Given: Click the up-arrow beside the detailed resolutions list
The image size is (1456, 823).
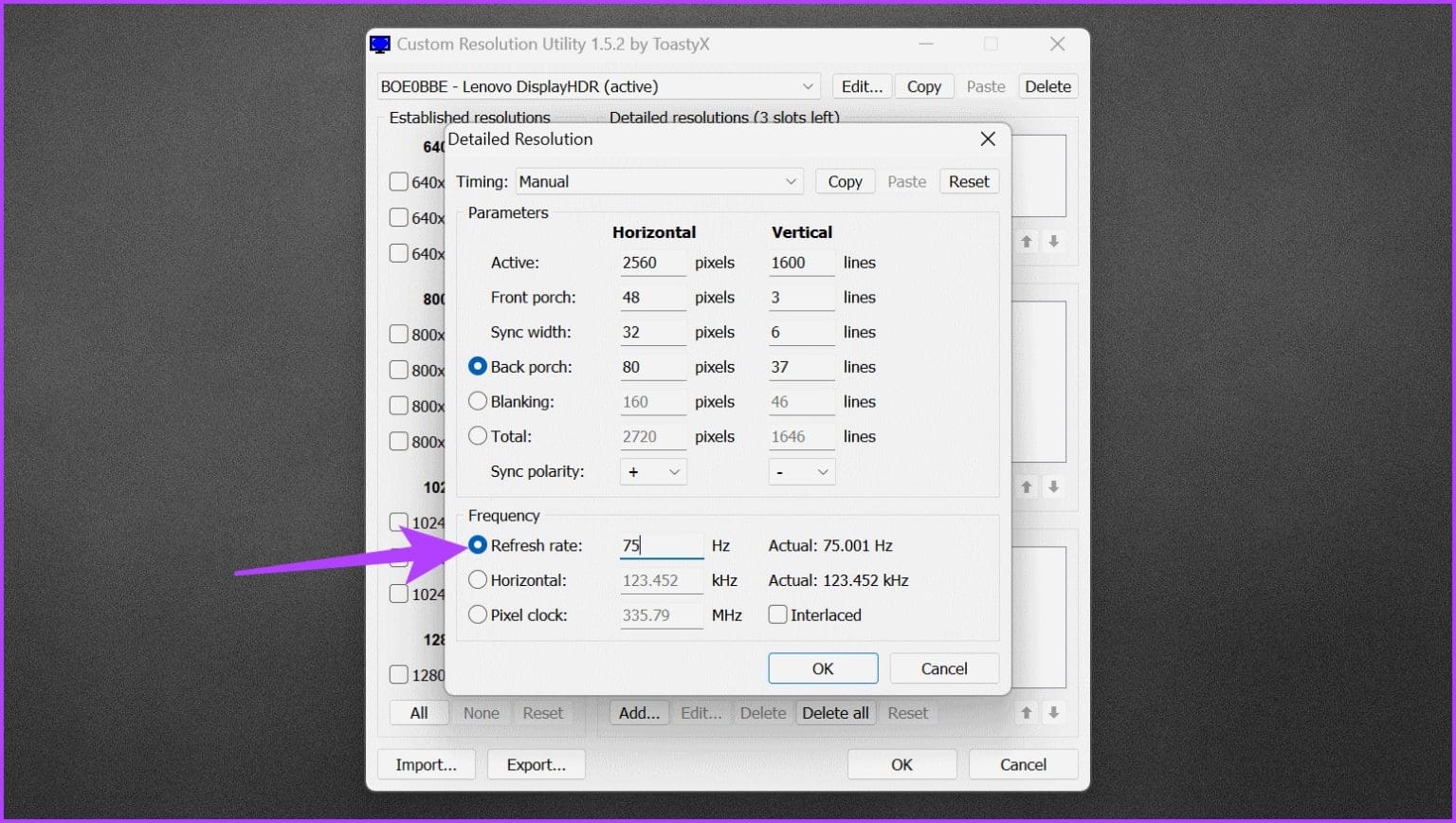Looking at the screenshot, I should point(1027,242).
